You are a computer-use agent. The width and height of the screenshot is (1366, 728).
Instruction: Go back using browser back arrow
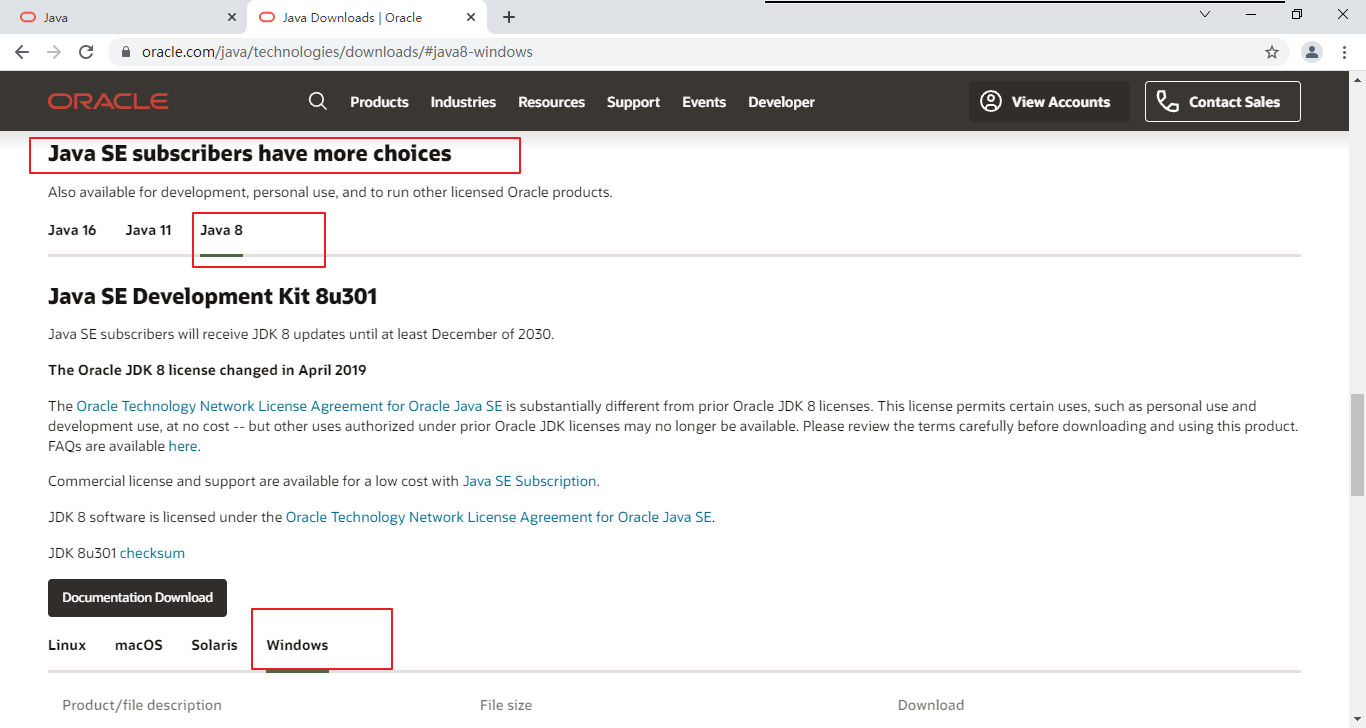22,52
